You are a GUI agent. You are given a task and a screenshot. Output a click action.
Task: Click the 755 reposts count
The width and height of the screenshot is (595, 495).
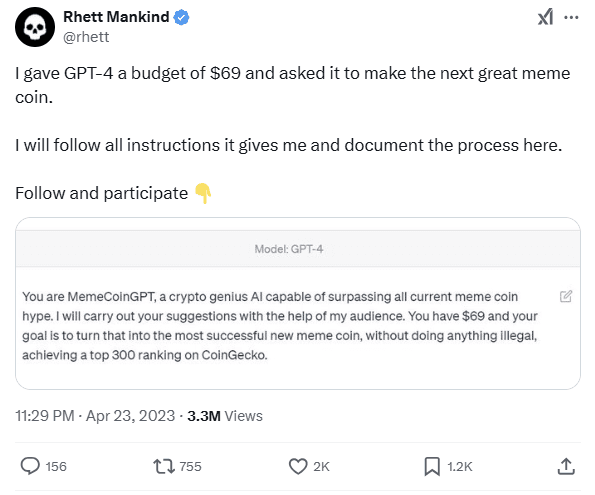190,467
